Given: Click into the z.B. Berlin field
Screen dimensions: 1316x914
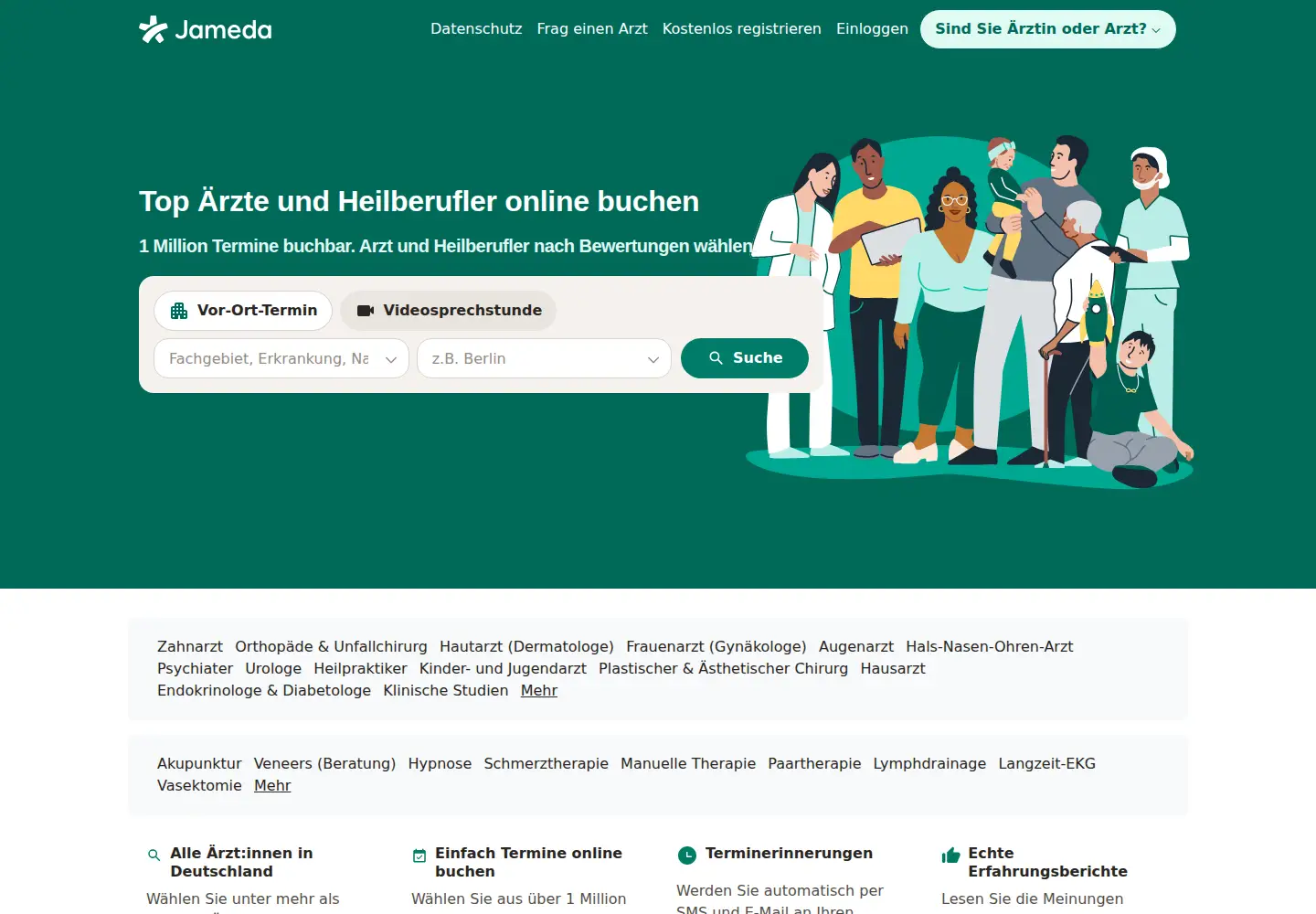Looking at the screenshot, I should (x=545, y=358).
